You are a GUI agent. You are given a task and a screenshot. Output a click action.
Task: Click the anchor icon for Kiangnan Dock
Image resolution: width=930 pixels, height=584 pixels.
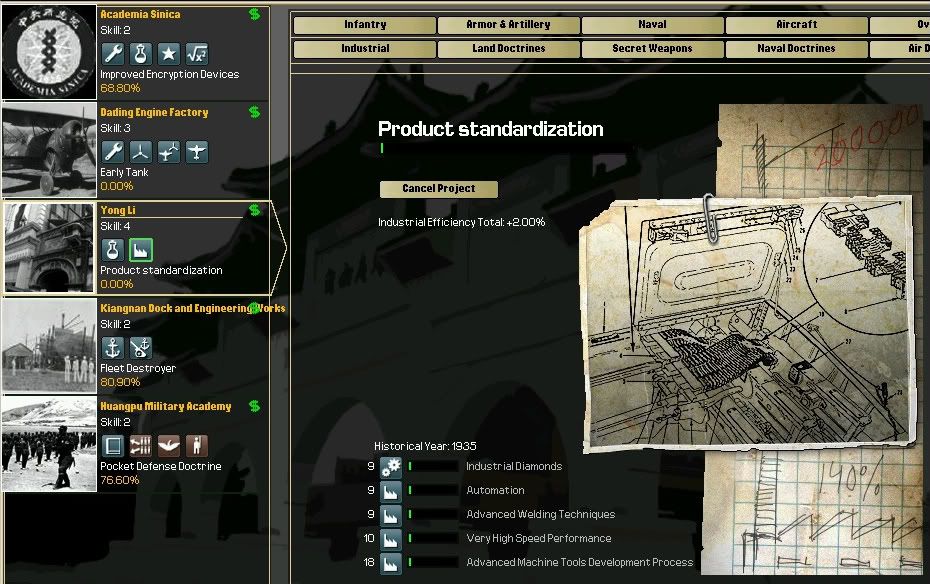click(113, 348)
